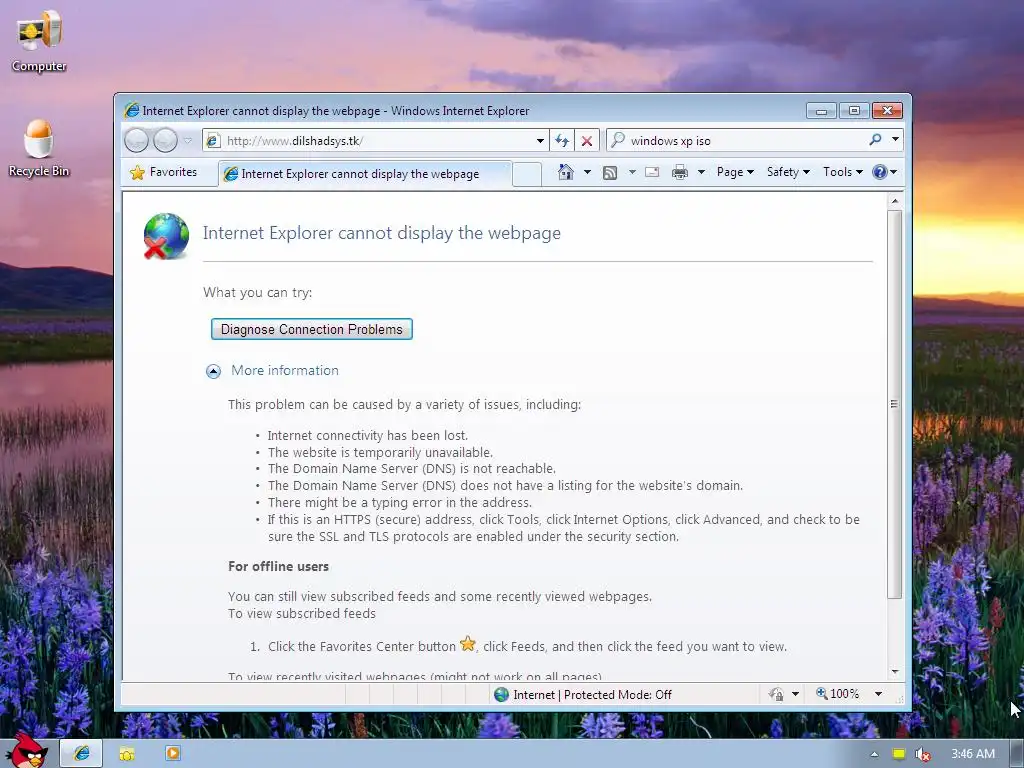The image size is (1024, 768).
Task: Click the Refresh page icon
Action: tap(562, 140)
